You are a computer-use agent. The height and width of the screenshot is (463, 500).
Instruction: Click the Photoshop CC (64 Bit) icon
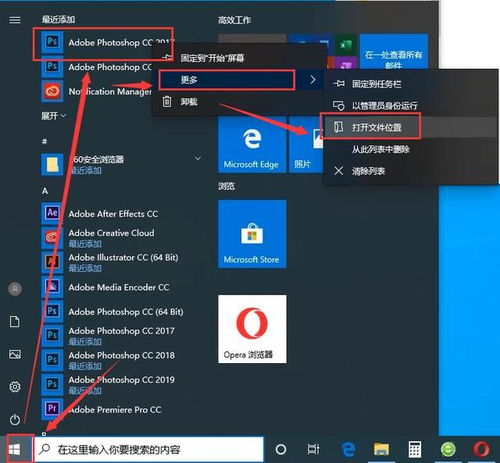click(x=52, y=311)
